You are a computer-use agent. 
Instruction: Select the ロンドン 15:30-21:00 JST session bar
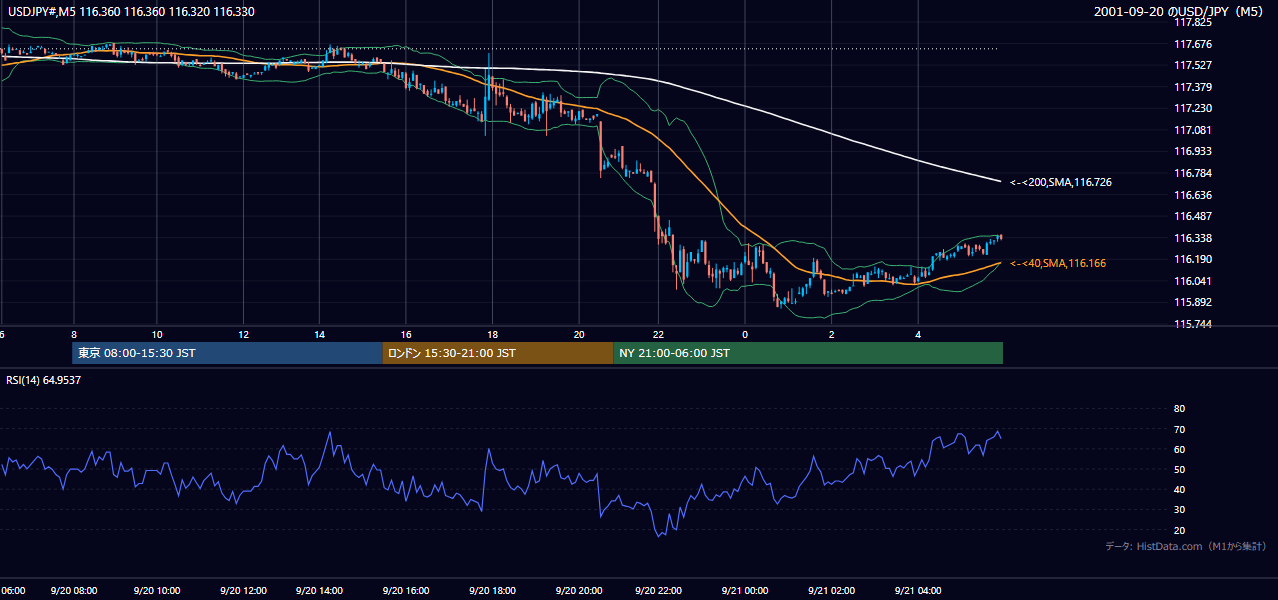pos(497,353)
